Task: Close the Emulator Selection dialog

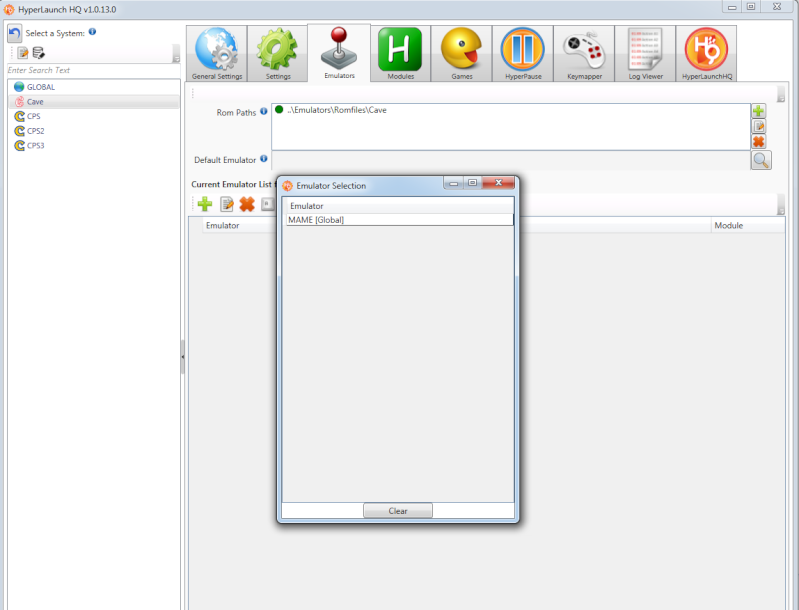Action: pos(498,183)
